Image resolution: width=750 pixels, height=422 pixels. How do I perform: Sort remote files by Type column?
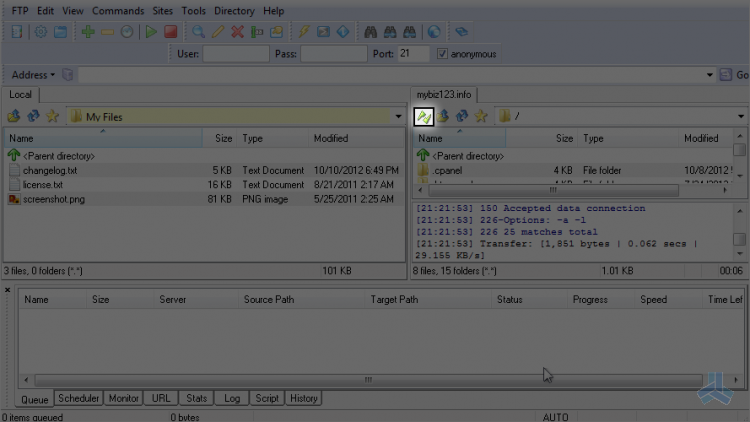[628, 138]
